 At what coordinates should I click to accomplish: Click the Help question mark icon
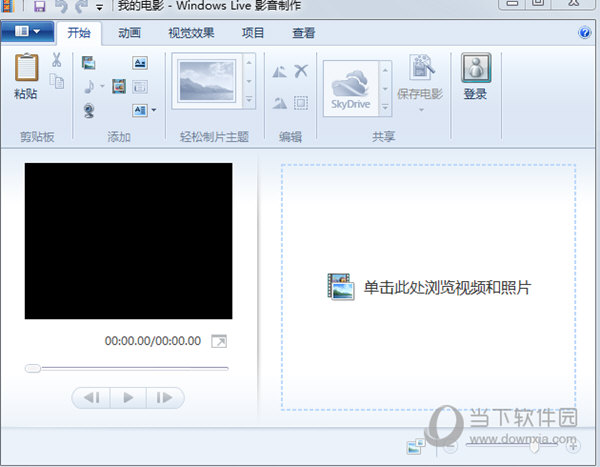click(x=584, y=33)
